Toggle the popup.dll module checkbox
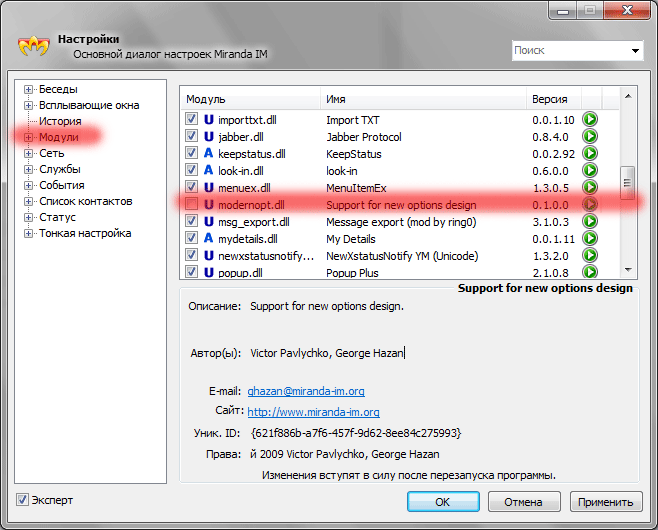 coord(191,272)
